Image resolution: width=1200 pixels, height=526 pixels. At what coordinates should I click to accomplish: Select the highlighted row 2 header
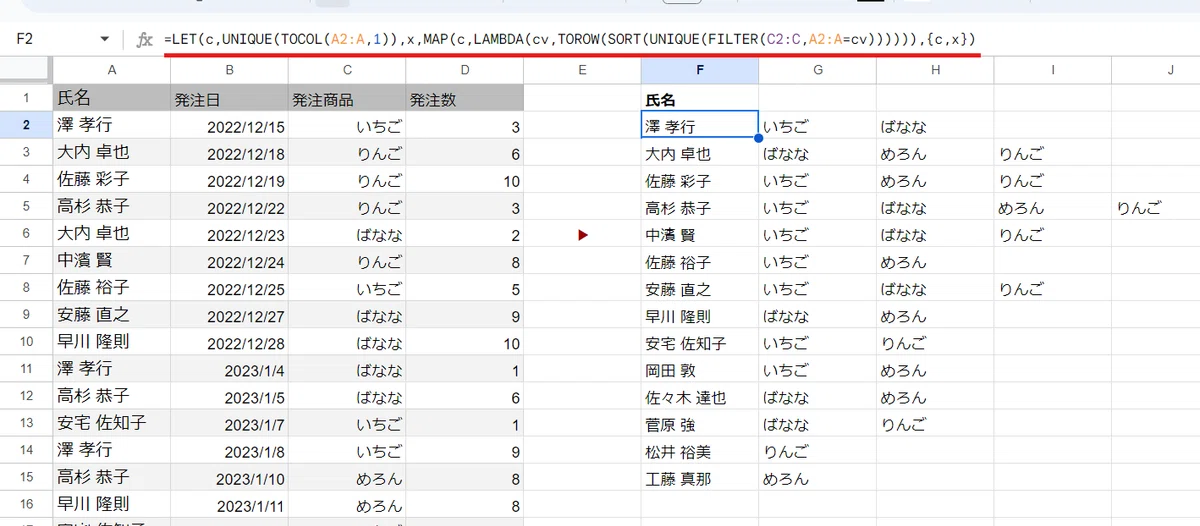pyautogui.click(x=26, y=125)
